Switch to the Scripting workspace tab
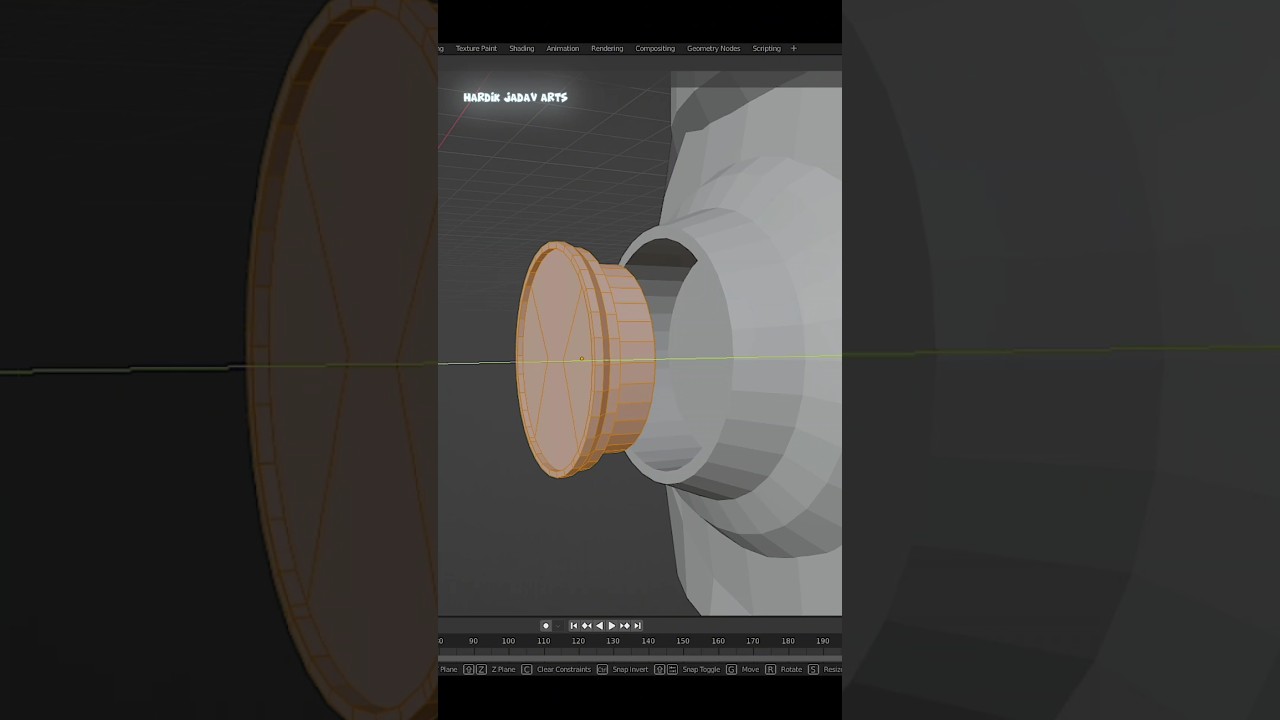This screenshot has height=720, width=1280. click(767, 48)
